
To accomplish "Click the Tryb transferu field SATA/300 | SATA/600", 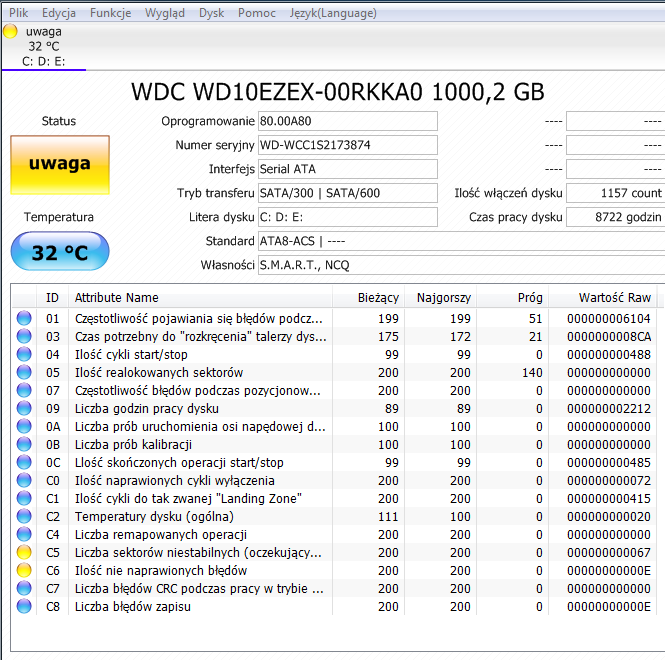I will 348,193.
